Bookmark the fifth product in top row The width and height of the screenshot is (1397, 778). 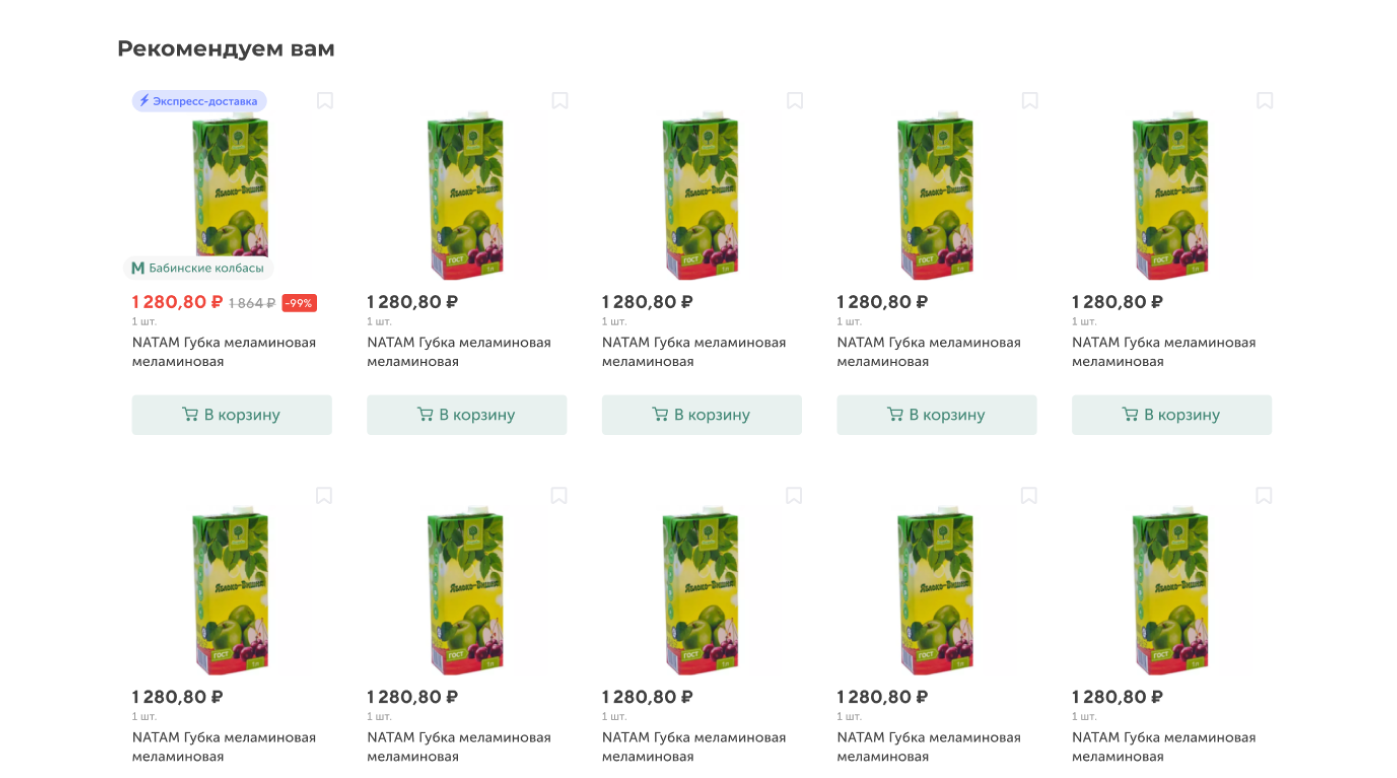(x=1265, y=100)
